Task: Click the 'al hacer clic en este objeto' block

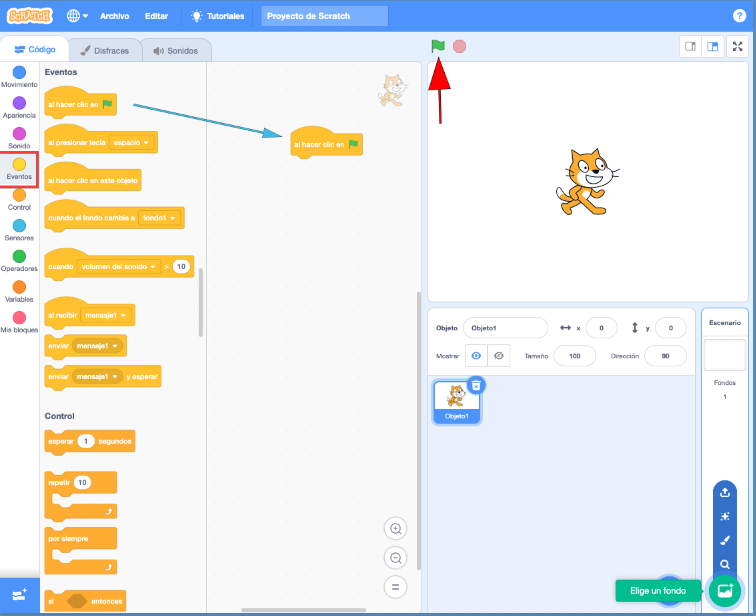Action: pos(93,179)
